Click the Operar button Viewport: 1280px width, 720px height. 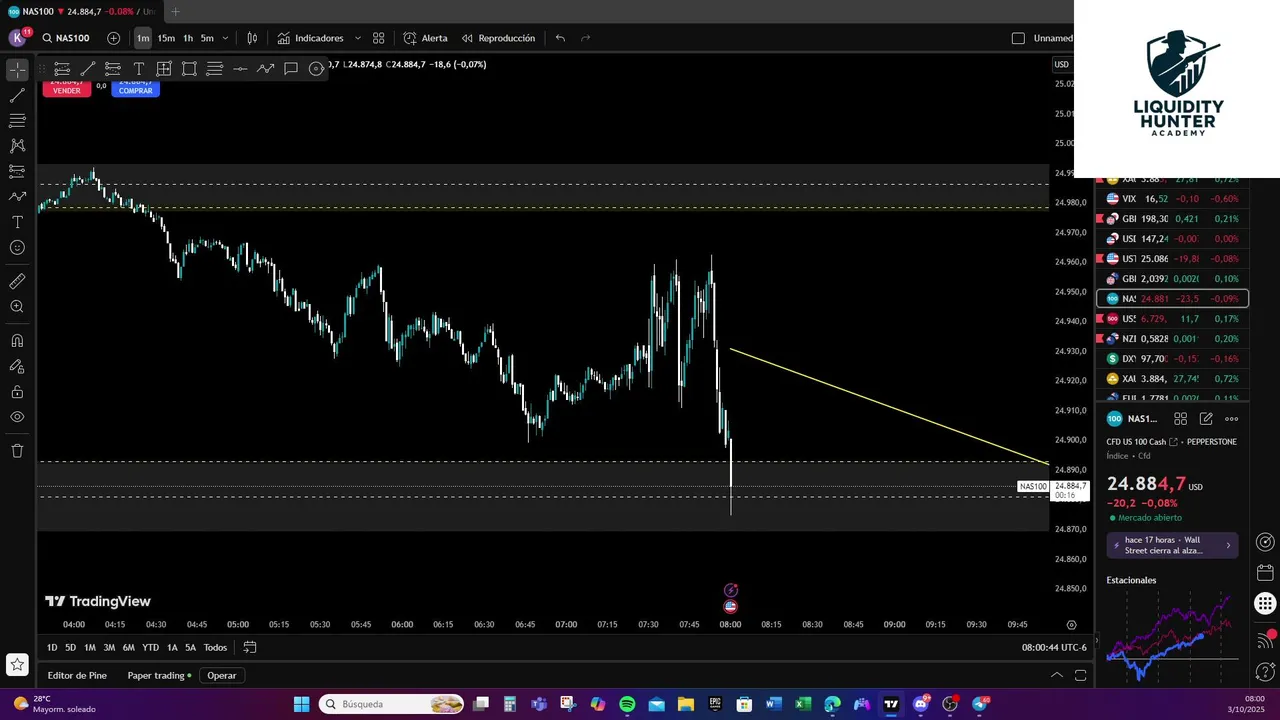pyautogui.click(x=222, y=675)
